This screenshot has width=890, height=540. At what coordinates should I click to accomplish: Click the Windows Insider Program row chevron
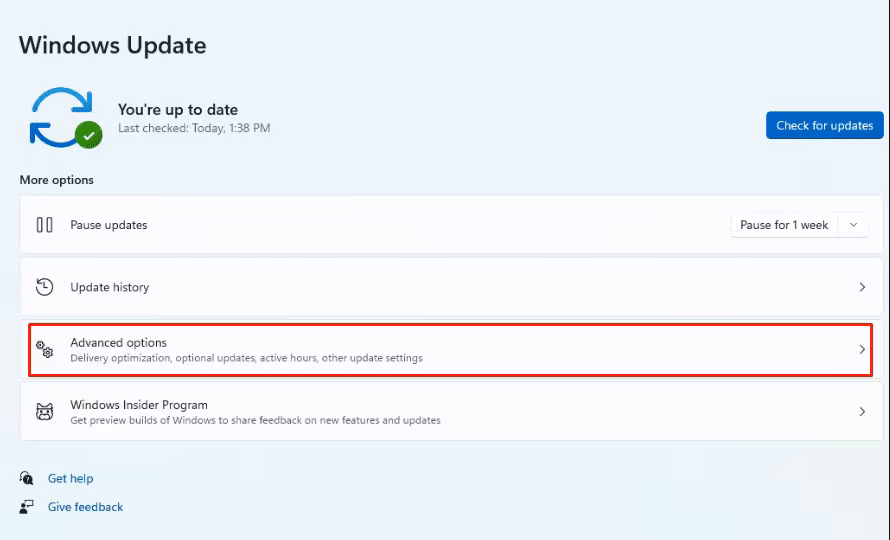862,412
